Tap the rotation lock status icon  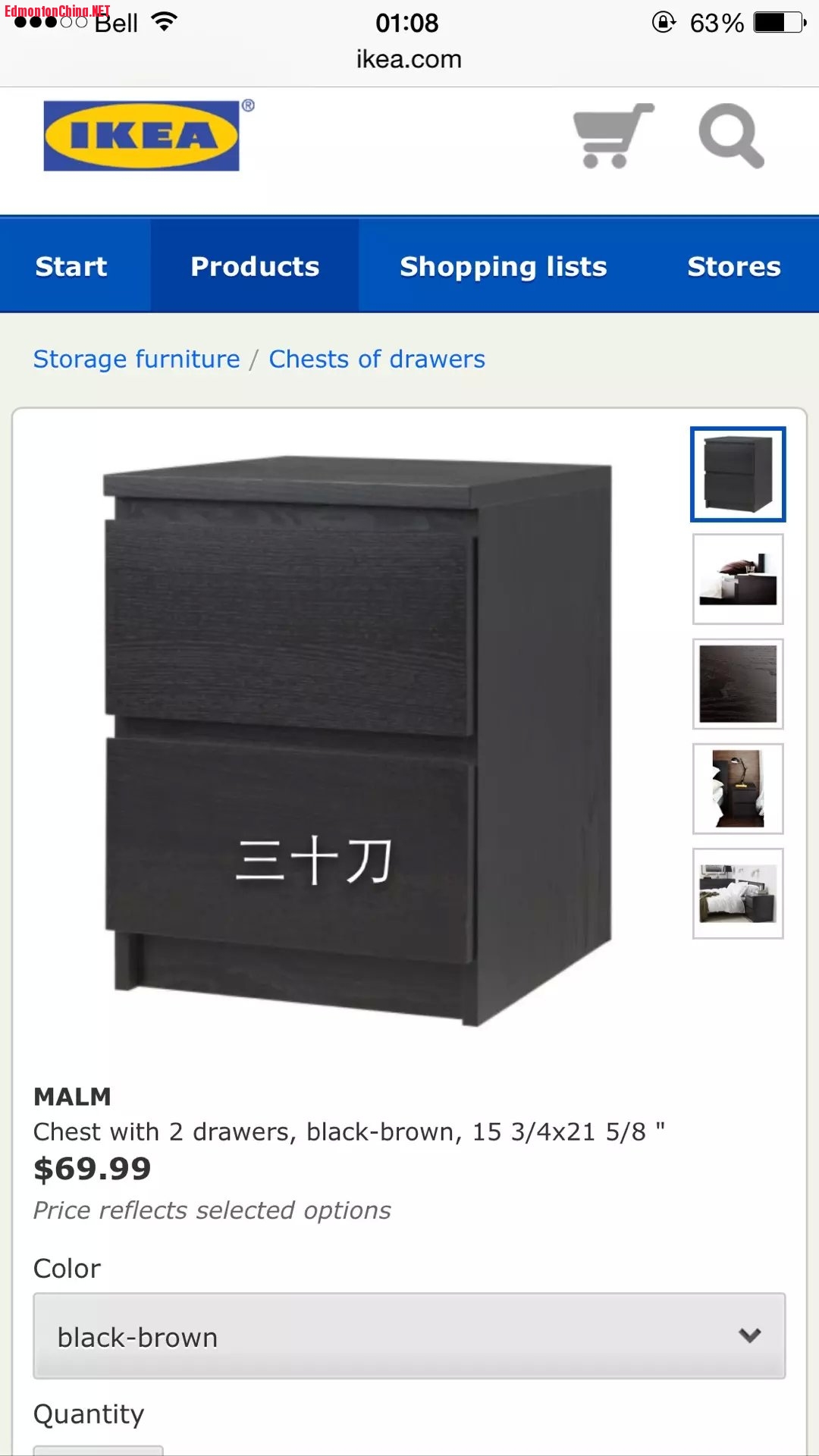(x=664, y=22)
